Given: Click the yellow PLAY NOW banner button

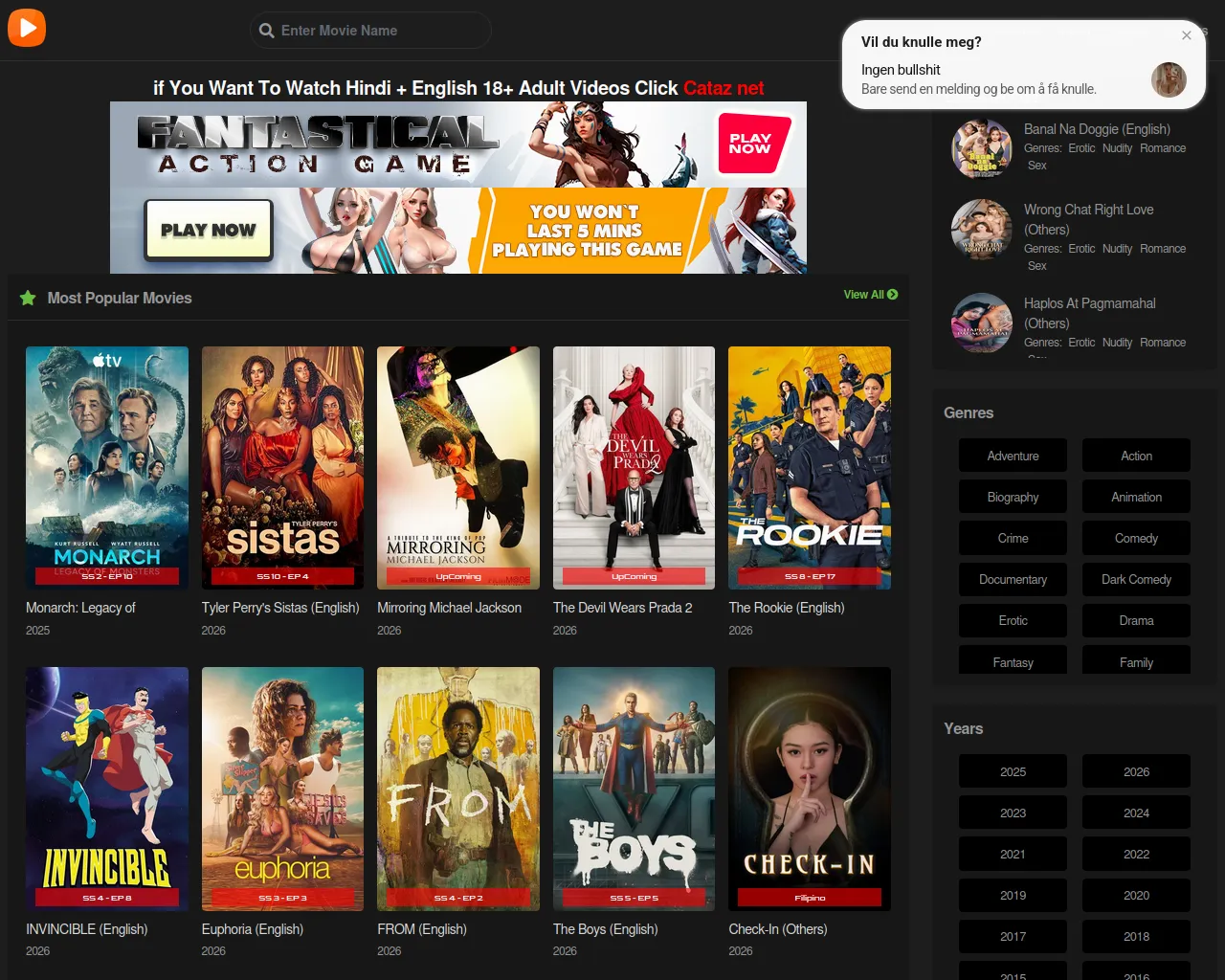Looking at the screenshot, I should (209, 230).
